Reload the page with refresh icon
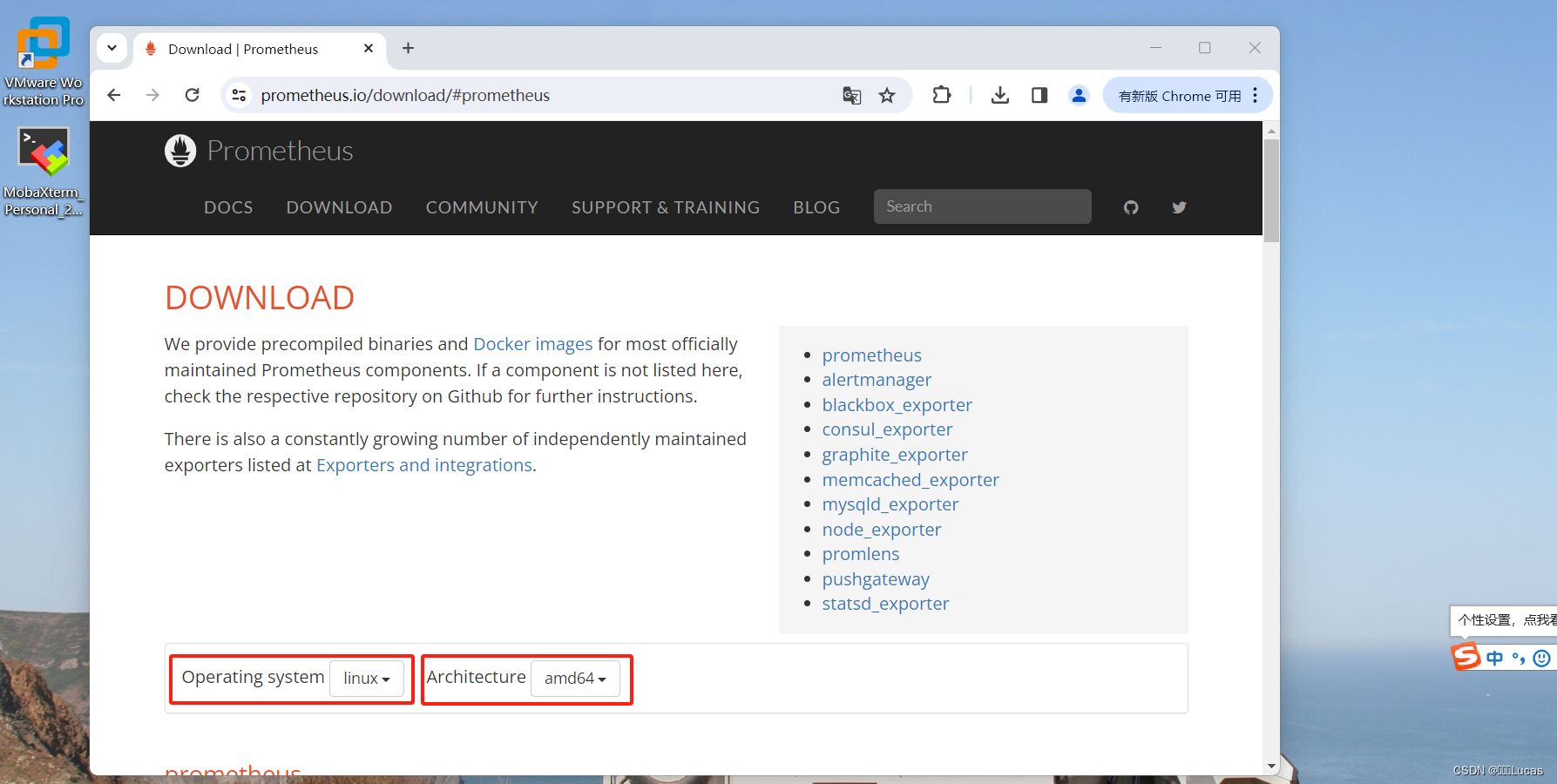This screenshot has height=784, width=1557. click(x=193, y=95)
